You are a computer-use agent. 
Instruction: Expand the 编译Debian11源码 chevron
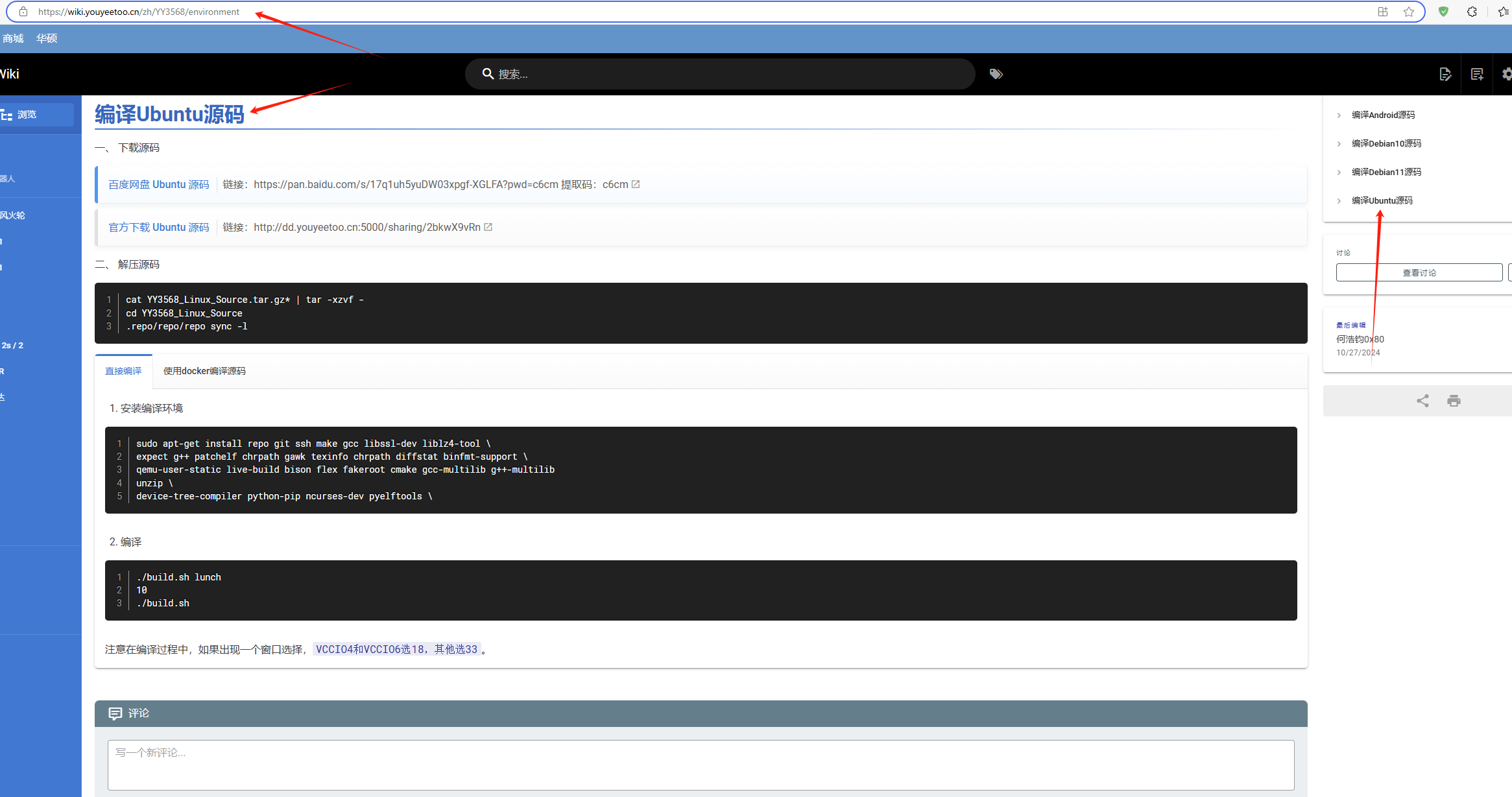click(x=1339, y=172)
